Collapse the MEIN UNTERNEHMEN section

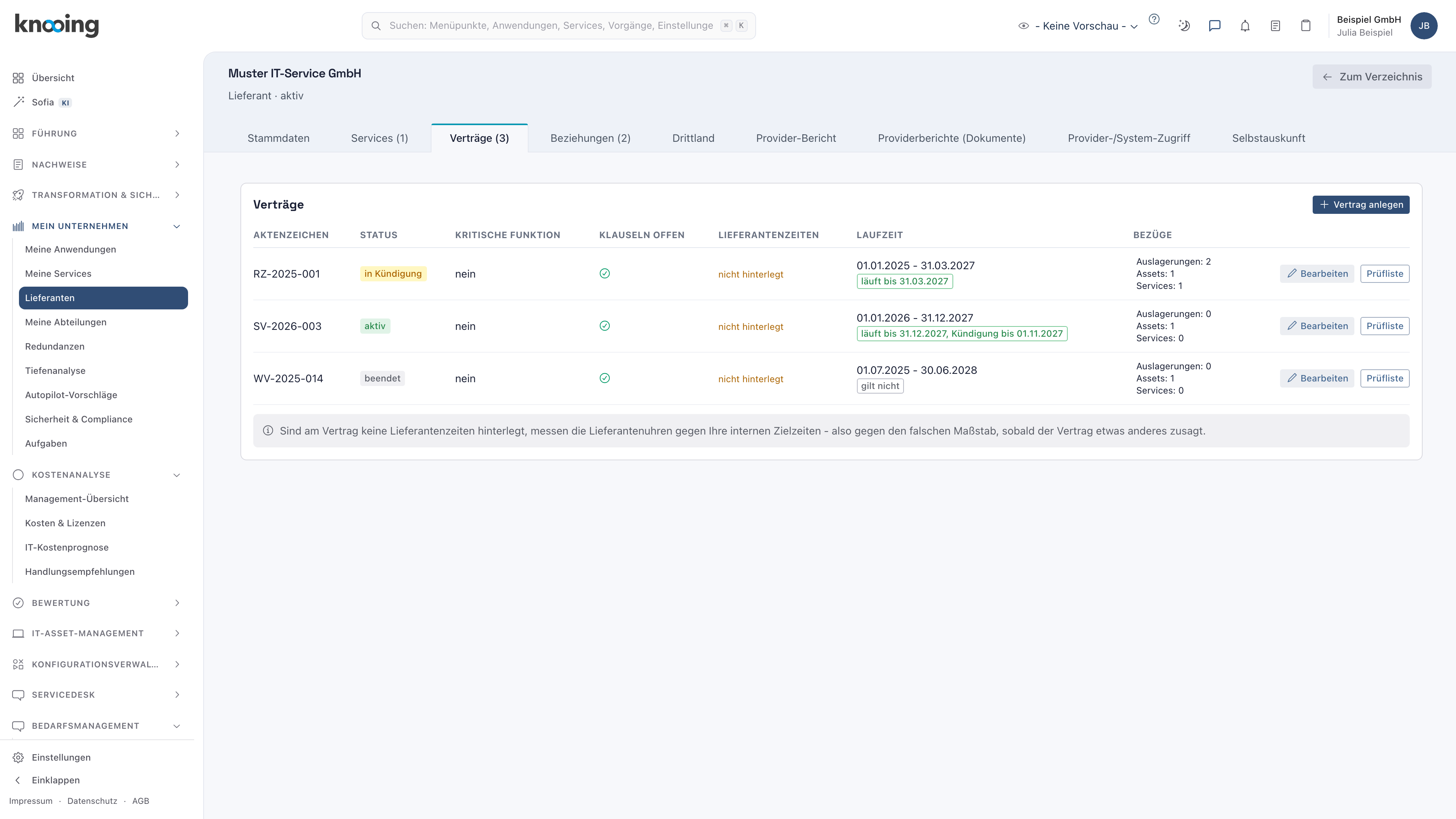(97, 226)
